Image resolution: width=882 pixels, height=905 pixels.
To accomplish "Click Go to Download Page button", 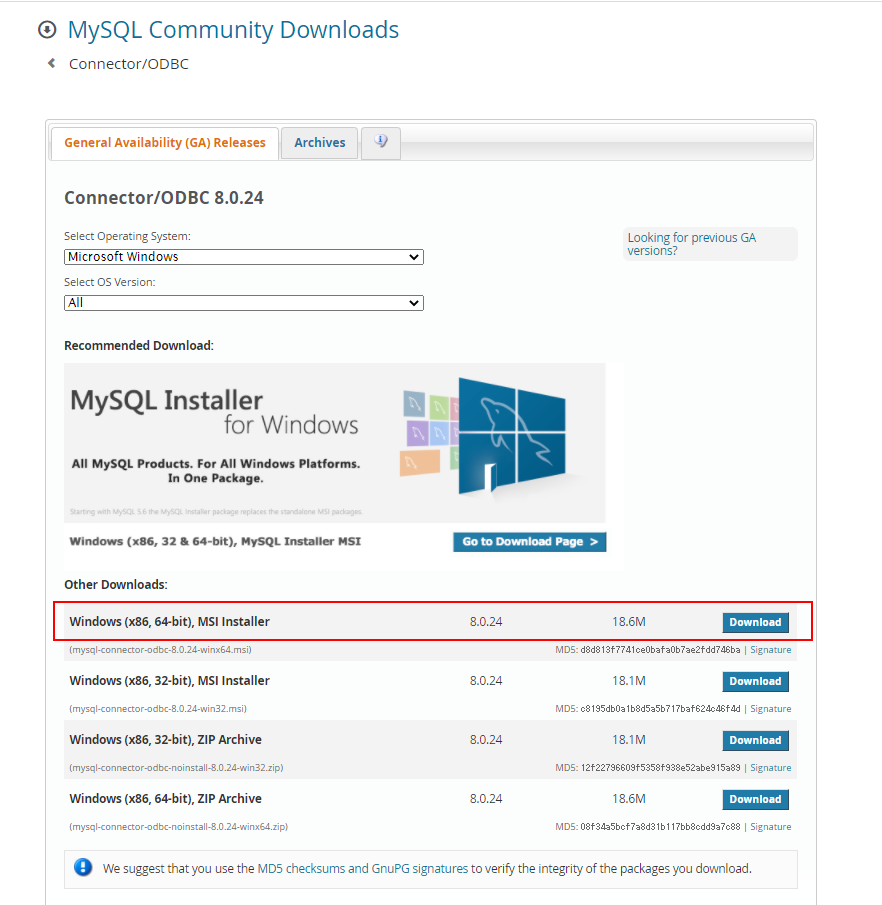I will (529, 542).
